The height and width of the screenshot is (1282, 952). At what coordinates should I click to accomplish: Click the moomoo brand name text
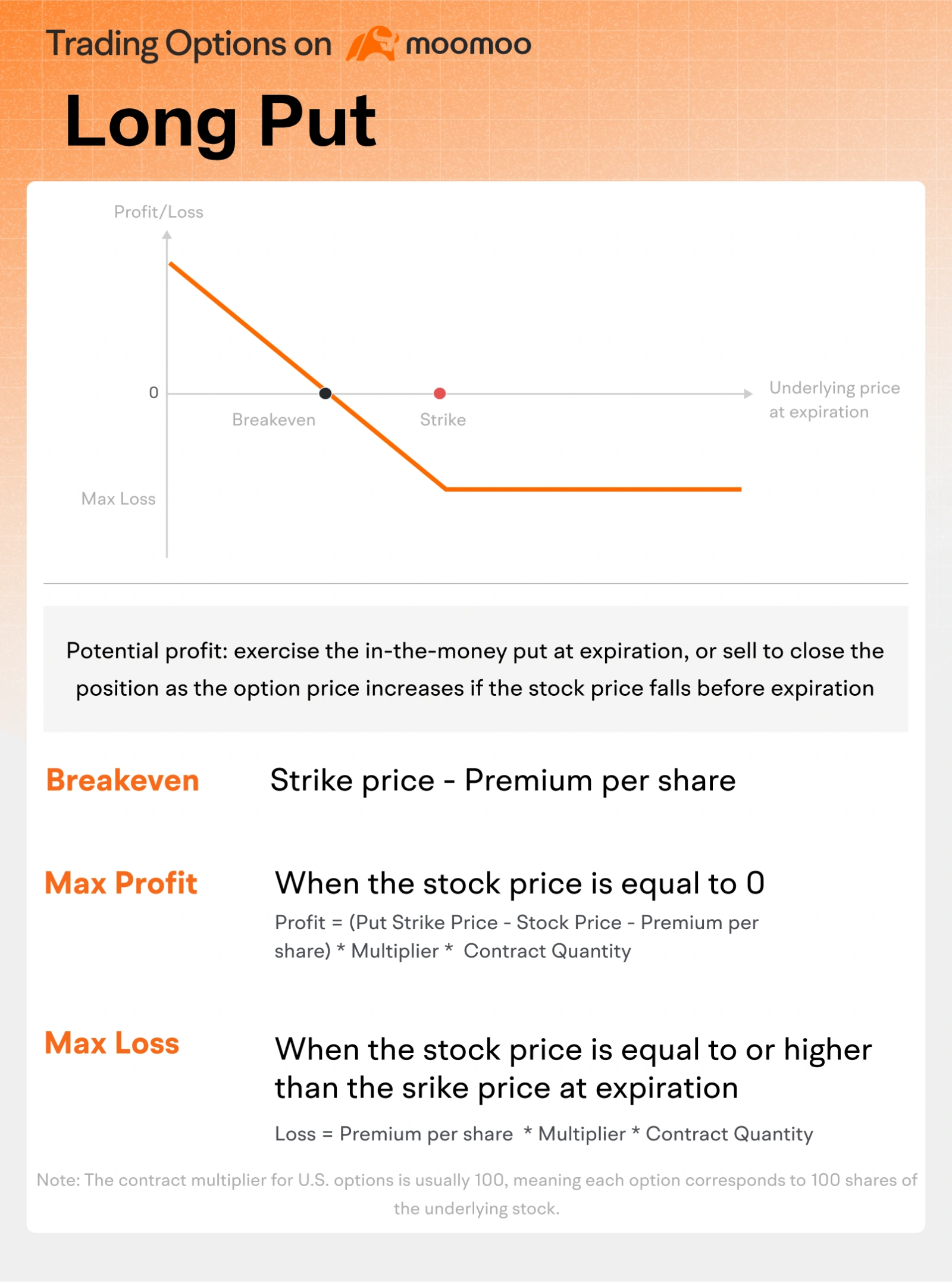(468, 44)
